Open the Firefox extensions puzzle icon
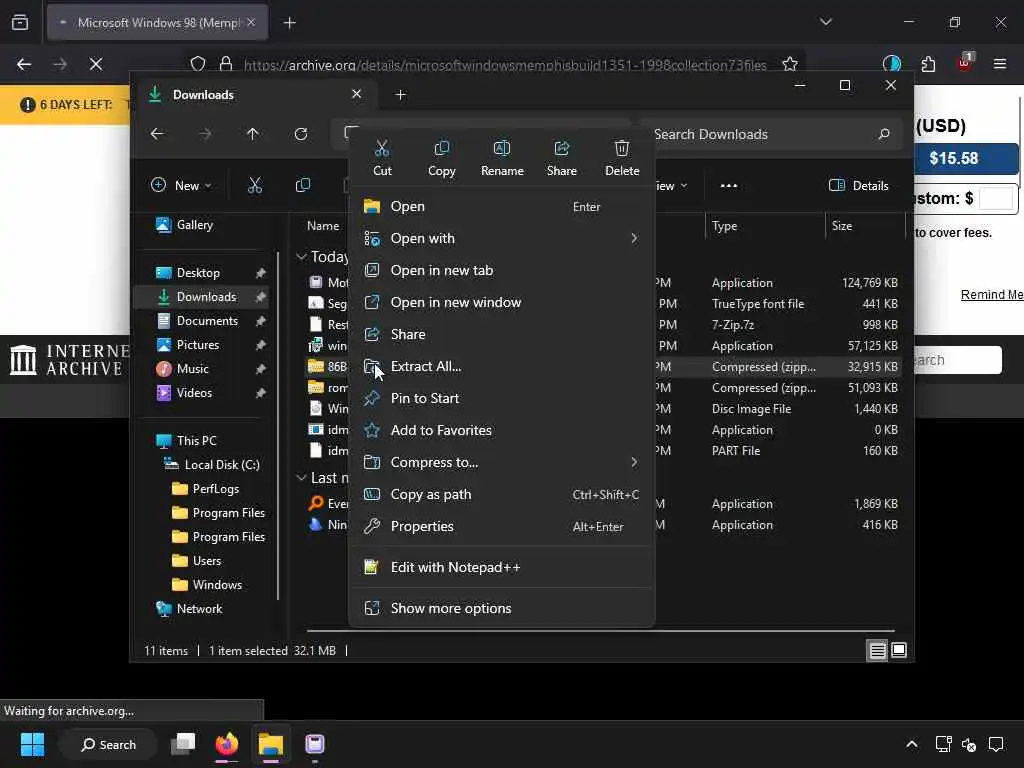Screen dimensions: 1024x768 (x=928, y=64)
